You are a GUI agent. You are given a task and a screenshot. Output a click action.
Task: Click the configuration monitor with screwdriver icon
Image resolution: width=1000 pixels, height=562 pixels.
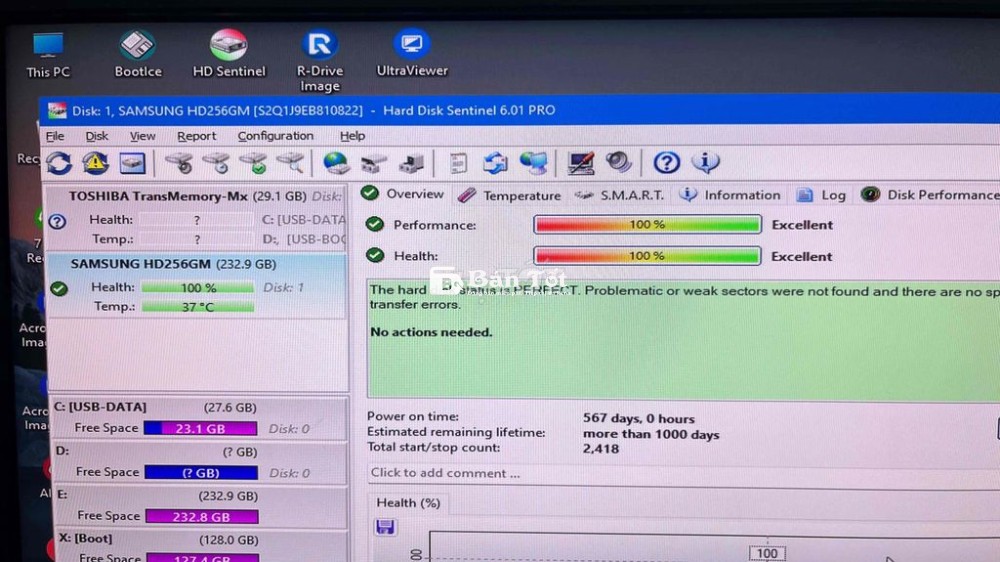point(580,163)
